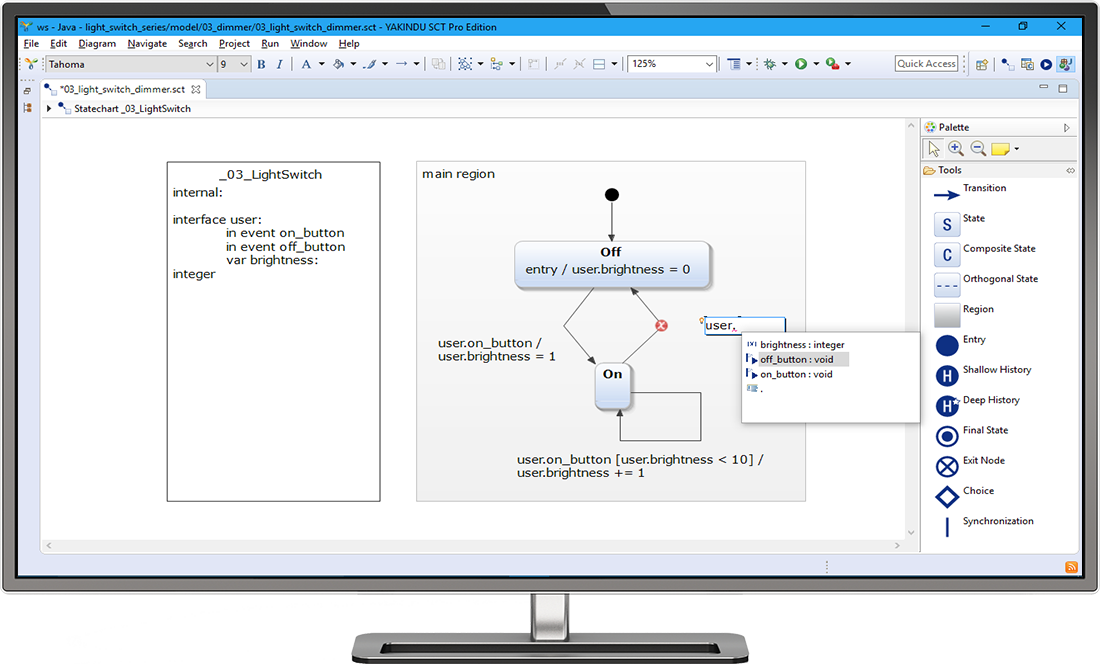Toggle bold text formatting
Image resolution: width=1100 pixels, height=664 pixels.
pyautogui.click(x=260, y=63)
